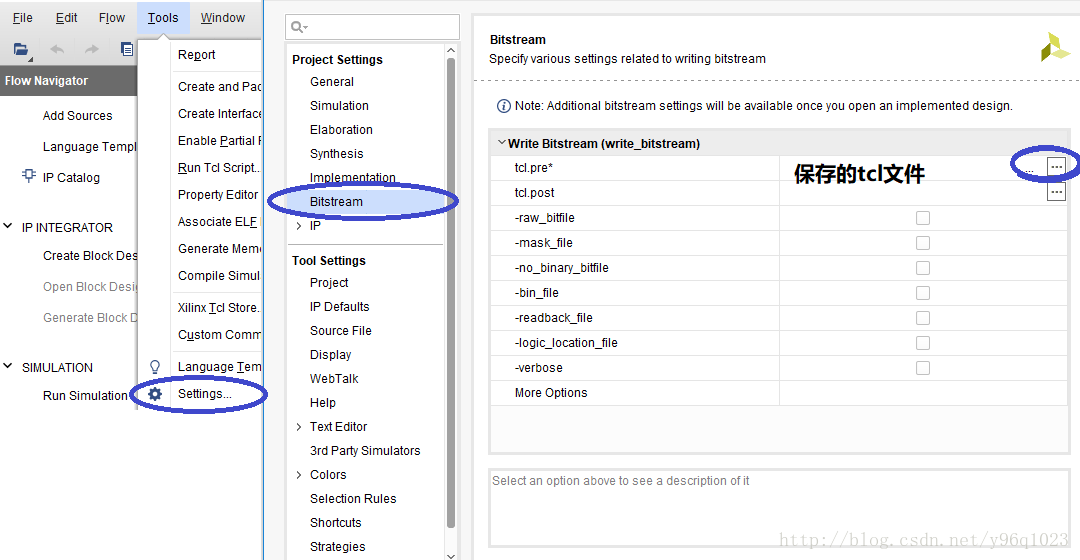
Task: Choose Settings... in the Tools menu
Action: (205, 394)
